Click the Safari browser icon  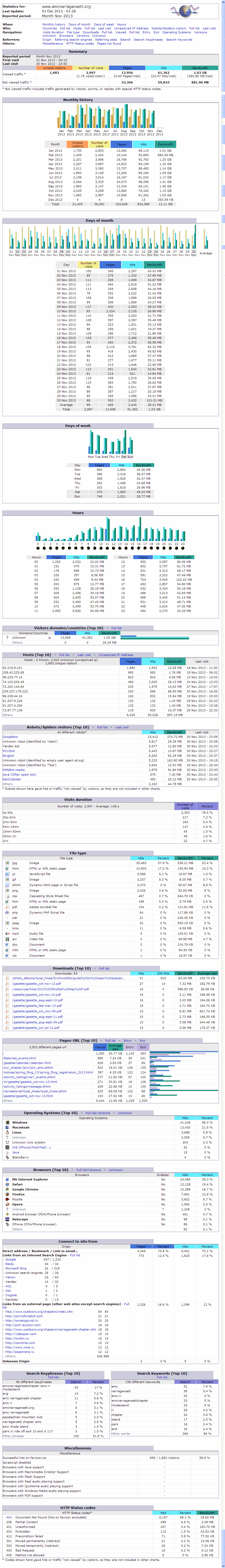pos(7,1184)
